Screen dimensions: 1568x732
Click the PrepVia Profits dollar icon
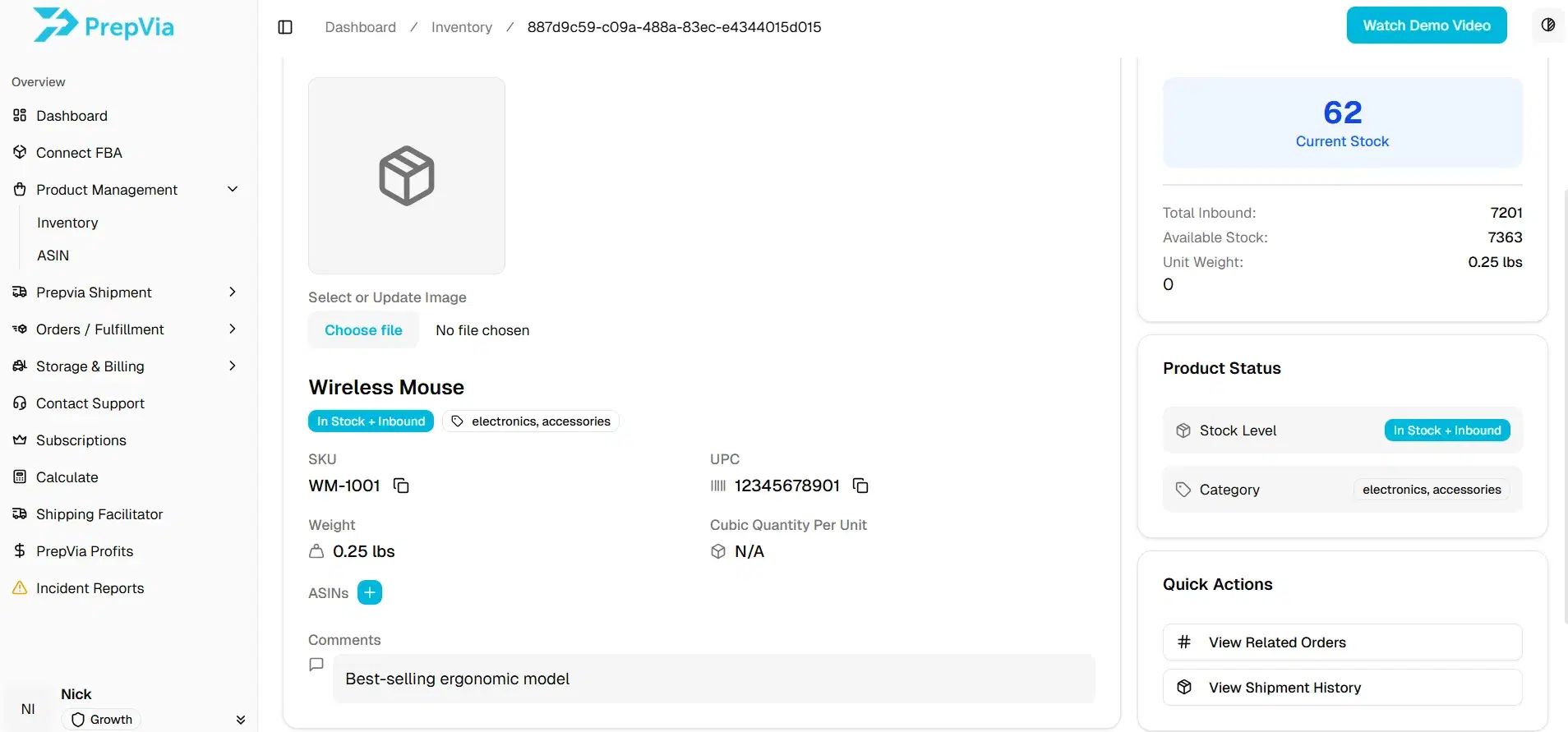coord(19,551)
